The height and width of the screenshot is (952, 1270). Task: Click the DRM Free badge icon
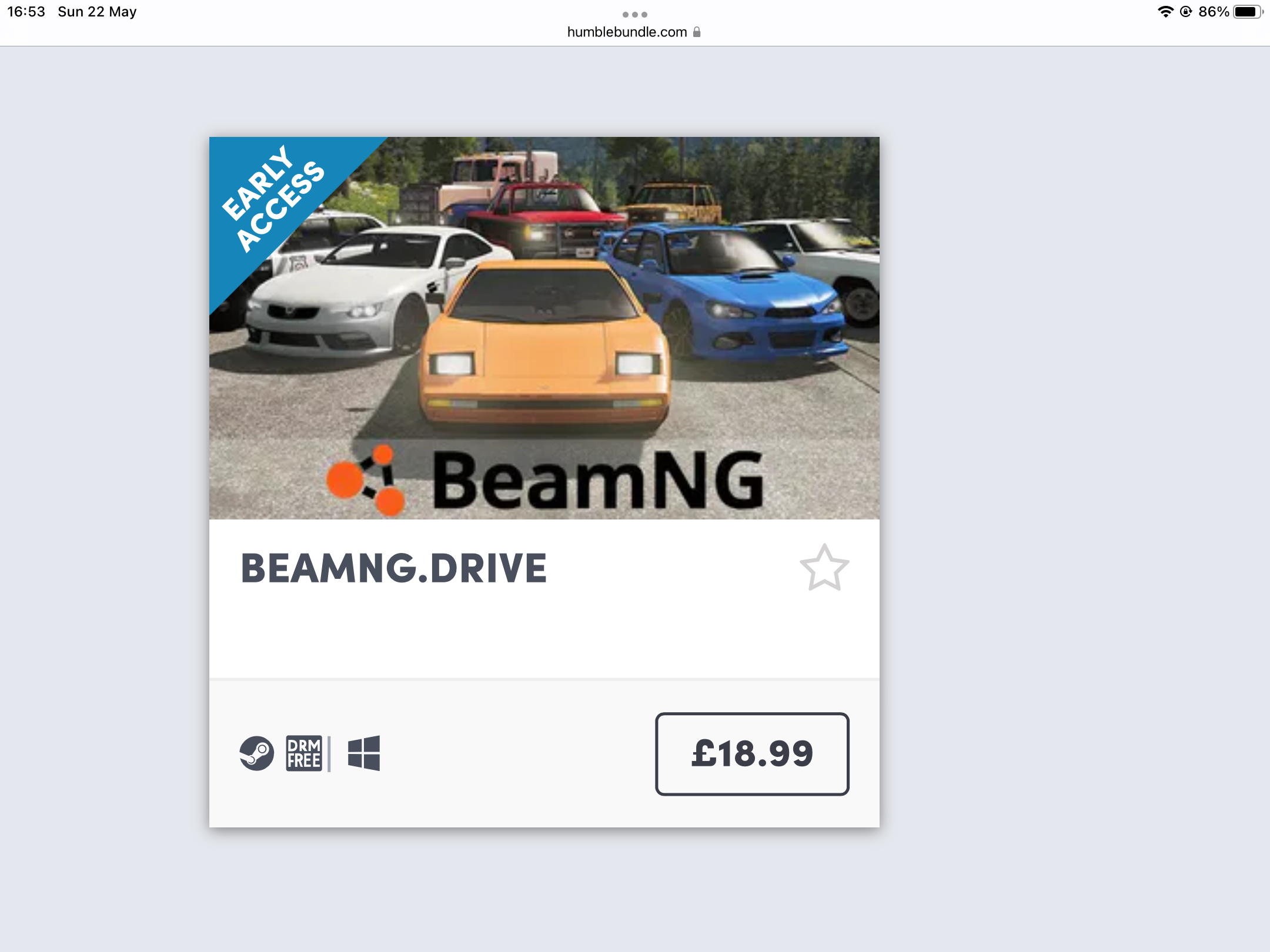pyautogui.click(x=304, y=753)
